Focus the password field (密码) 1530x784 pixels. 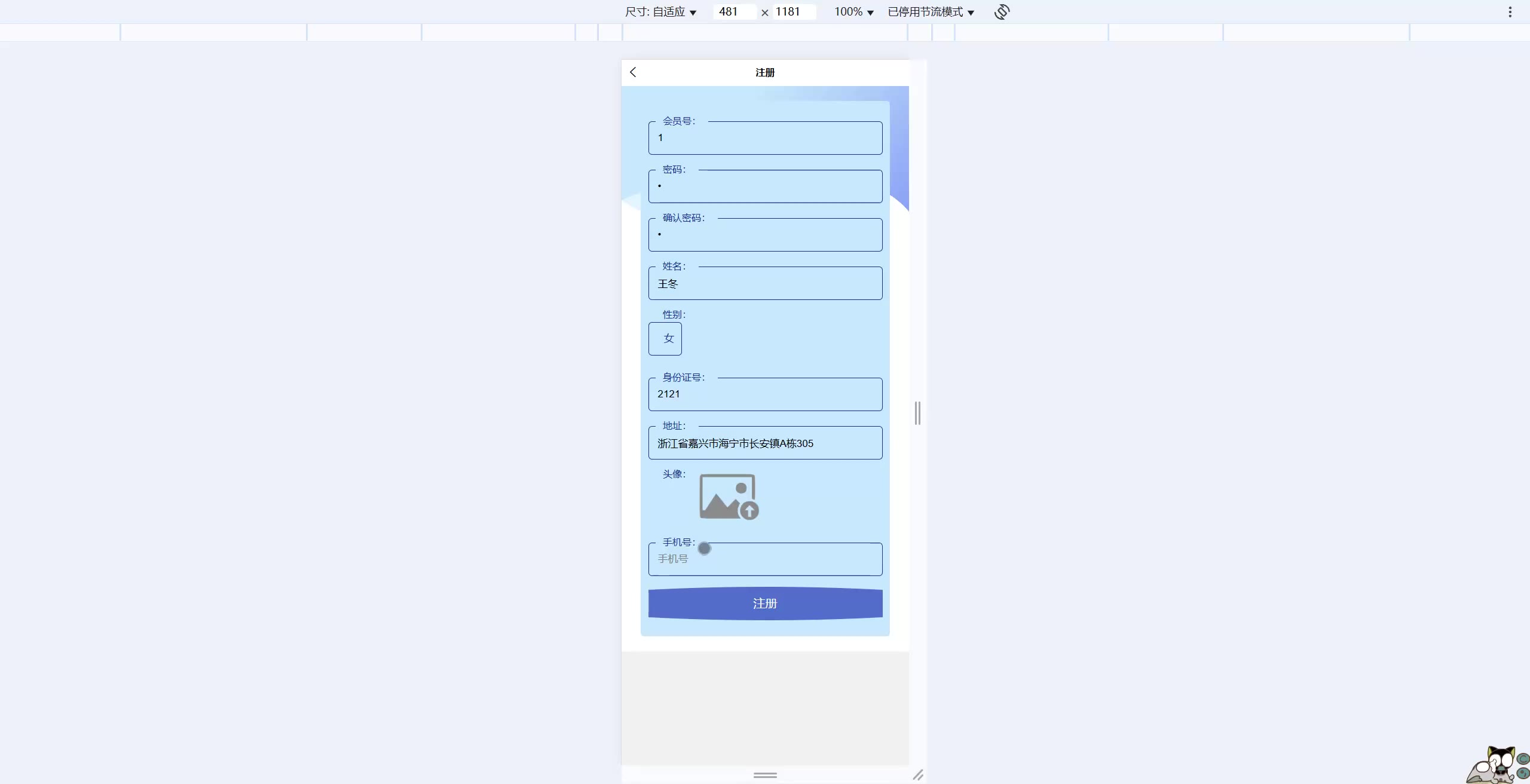(765, 186)
